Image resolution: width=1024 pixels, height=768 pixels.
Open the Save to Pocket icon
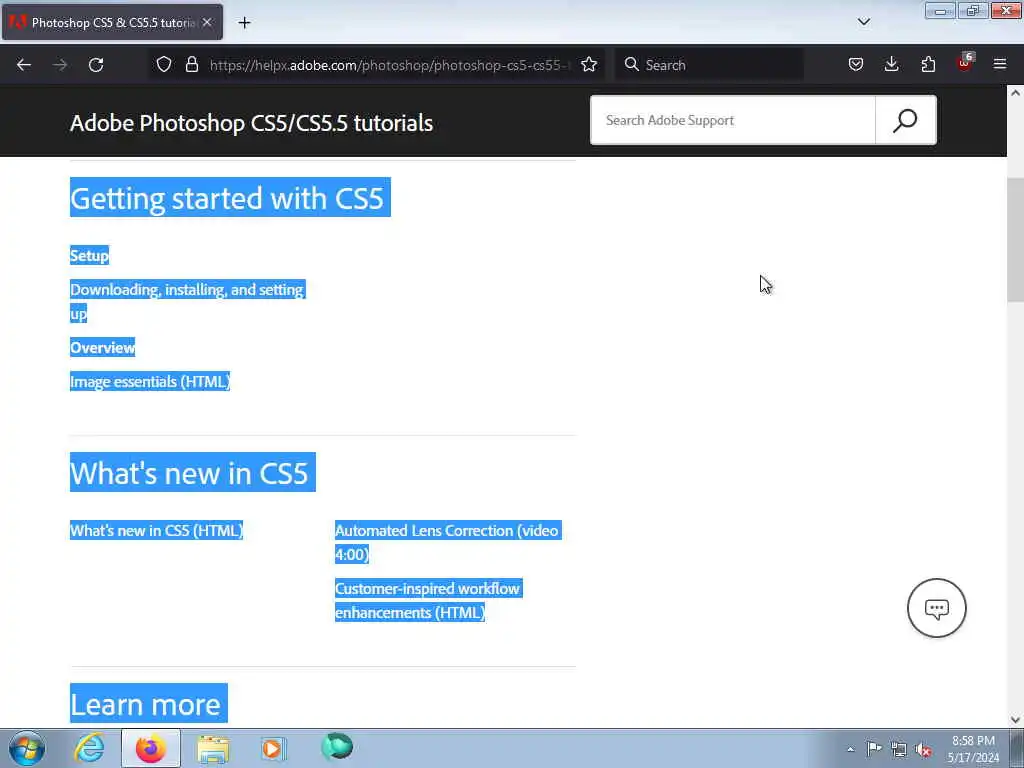[x=856, y=65]
